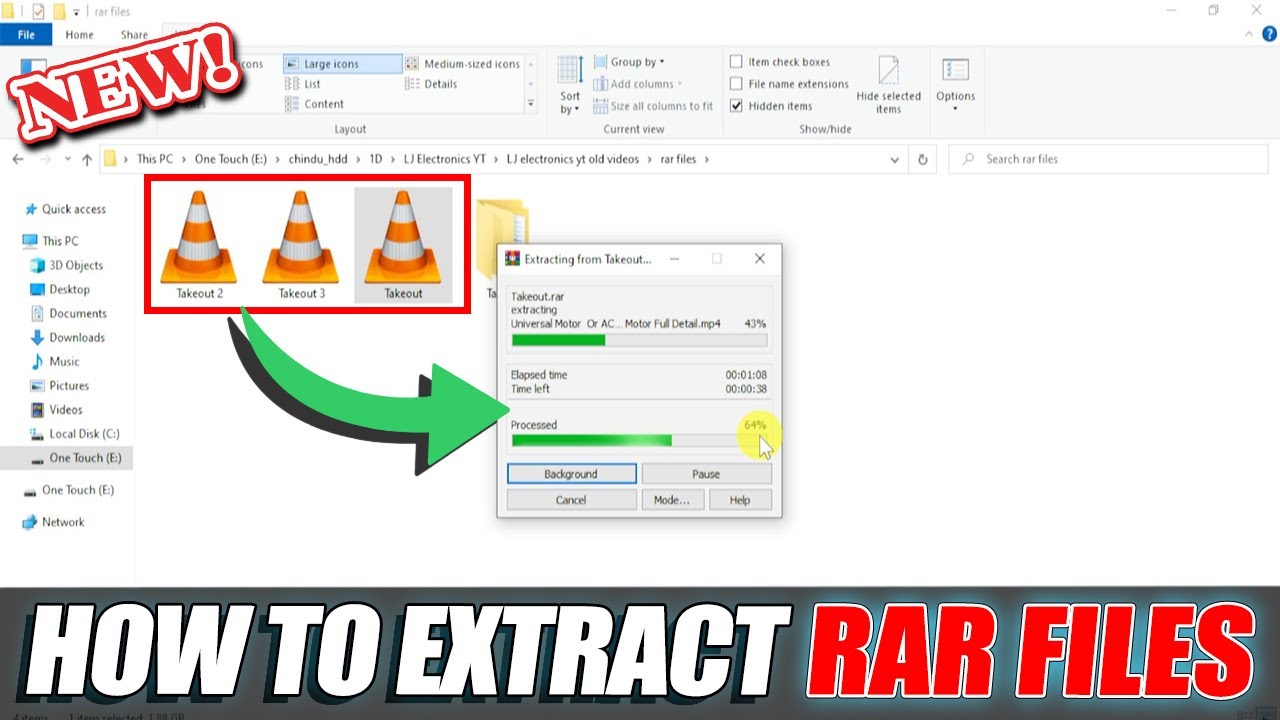
Task: Click quick access properties checkmark icon
Action: click(39, 11)
